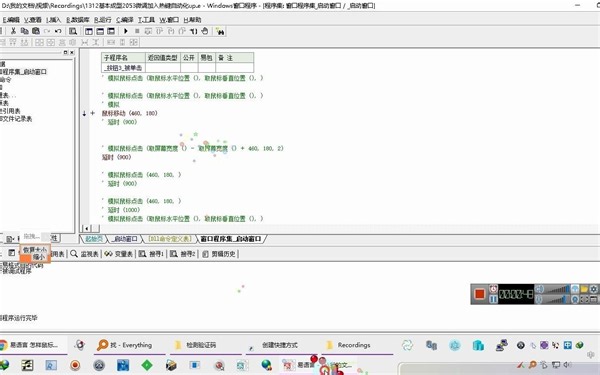Click the Cut scissors toolbar icon
600x375 pixels.
point(13,31)
